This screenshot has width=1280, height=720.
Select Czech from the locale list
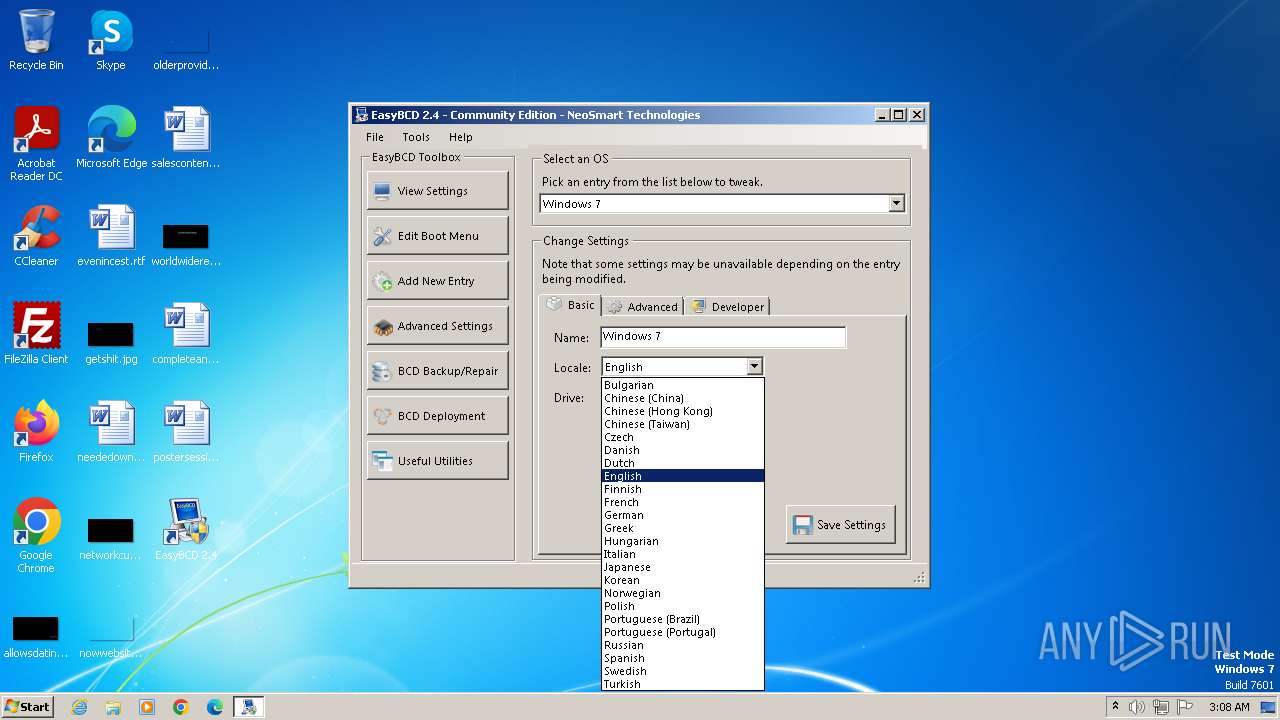pyautogui.click(x=683, y=437)
